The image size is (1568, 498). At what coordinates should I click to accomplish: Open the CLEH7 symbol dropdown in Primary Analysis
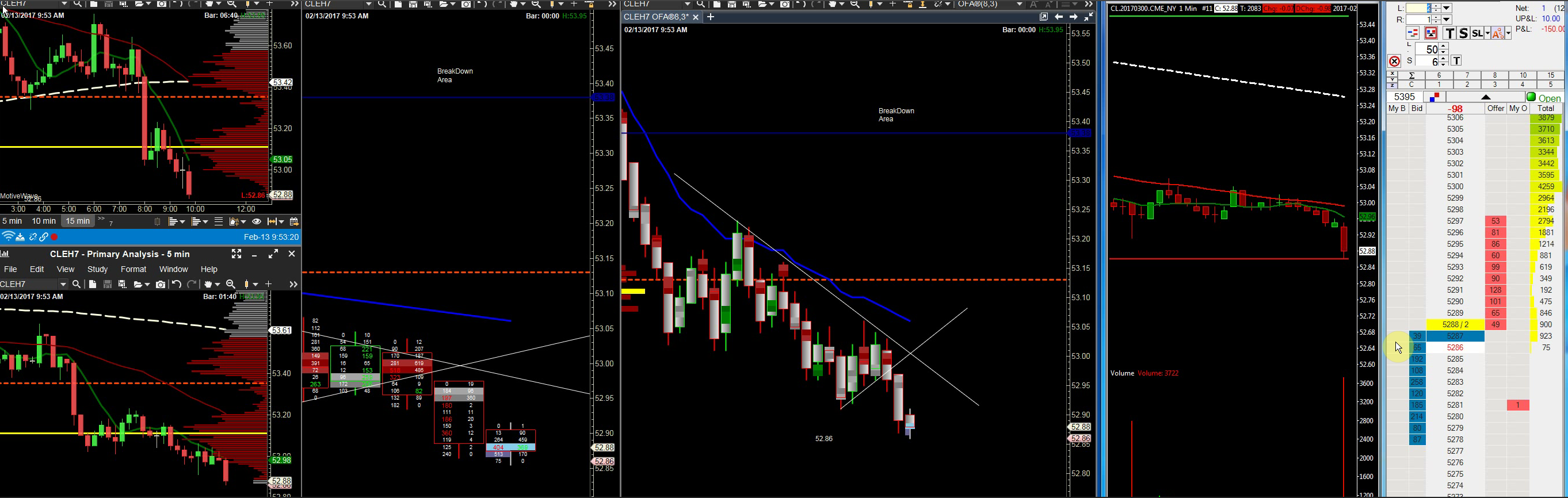63,284
